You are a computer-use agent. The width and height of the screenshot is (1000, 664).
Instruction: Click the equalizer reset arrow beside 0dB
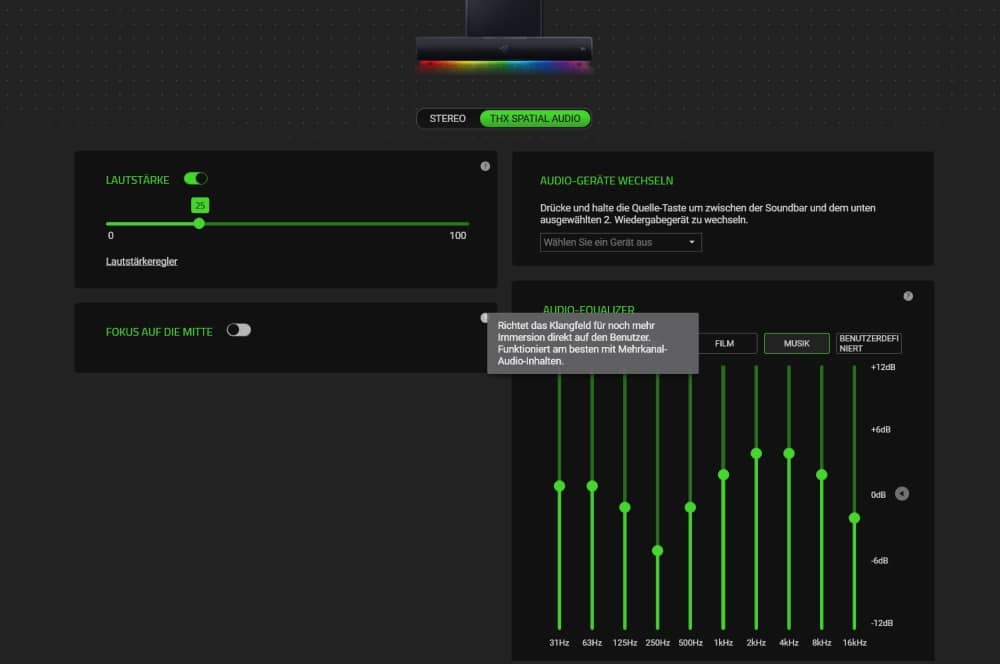[902, 493]
